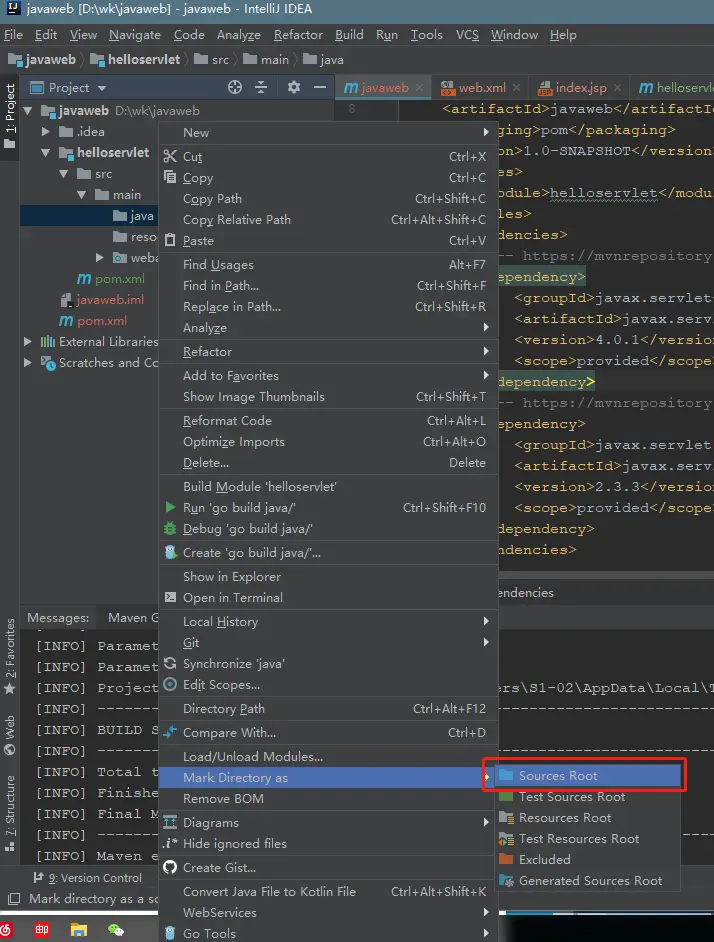Open the File menu
This screenshot has height=942, width=714.
tap(13, 35)
